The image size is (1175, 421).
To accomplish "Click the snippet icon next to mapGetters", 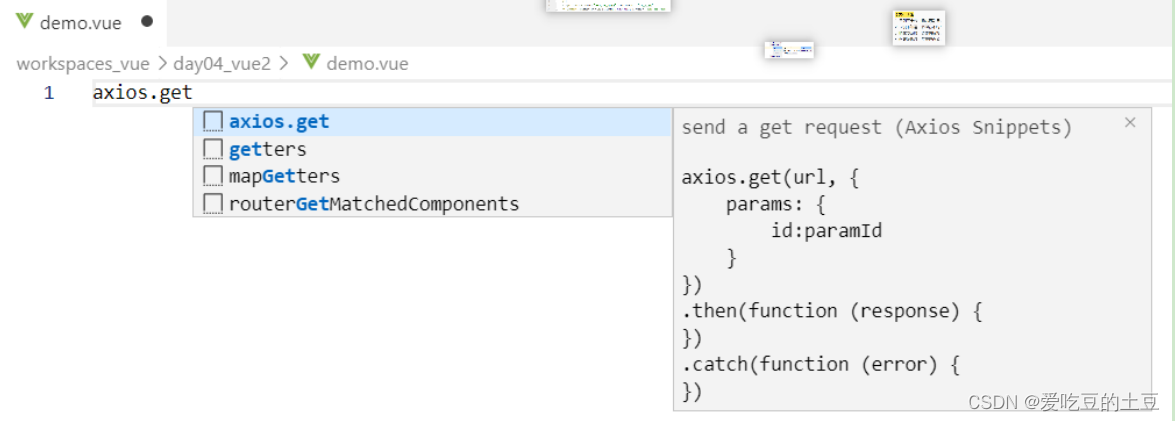I will [x=212, y=176].
